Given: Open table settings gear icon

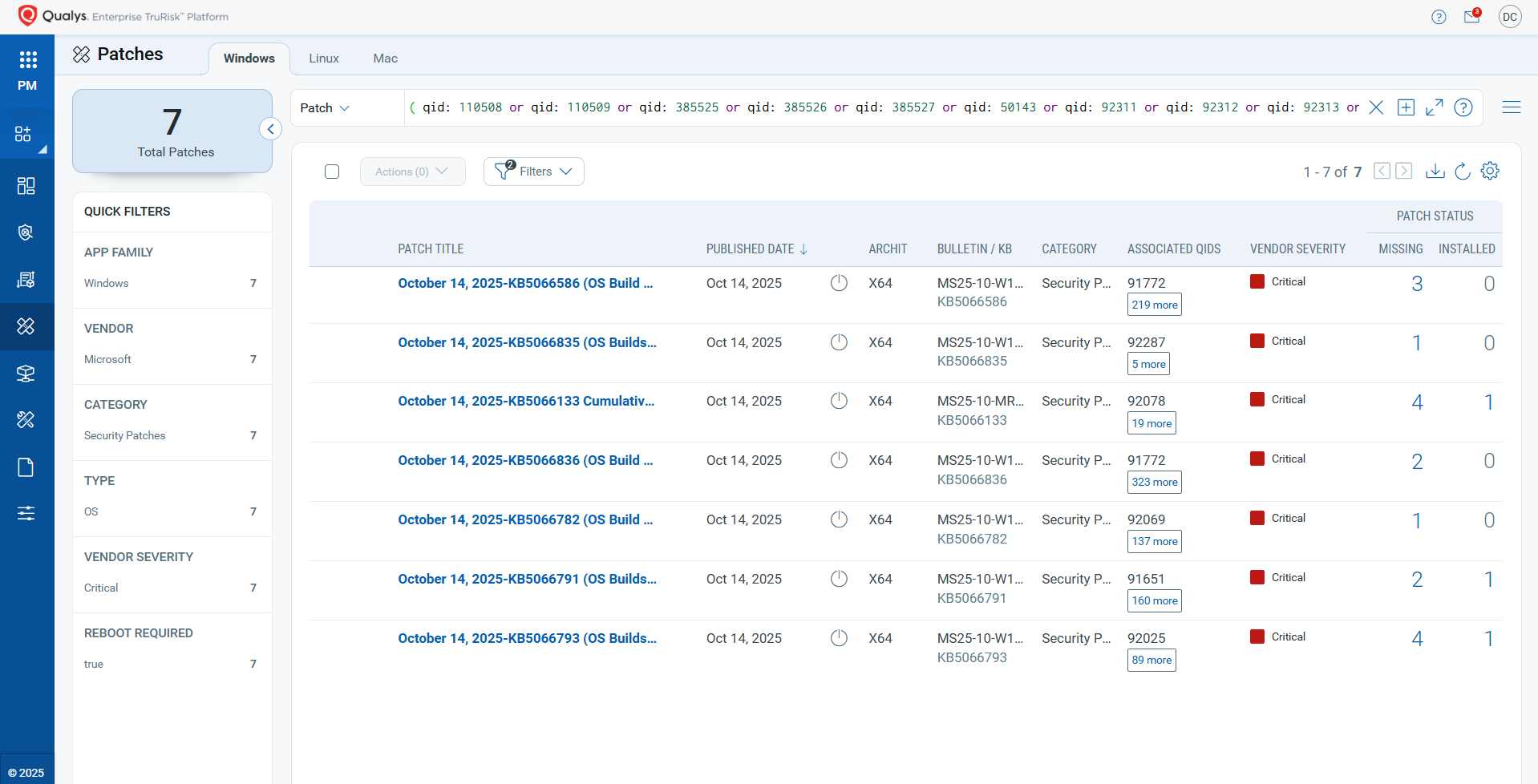Looking at the screenshot, I should pyautogui.click(x=1490, y=171).
